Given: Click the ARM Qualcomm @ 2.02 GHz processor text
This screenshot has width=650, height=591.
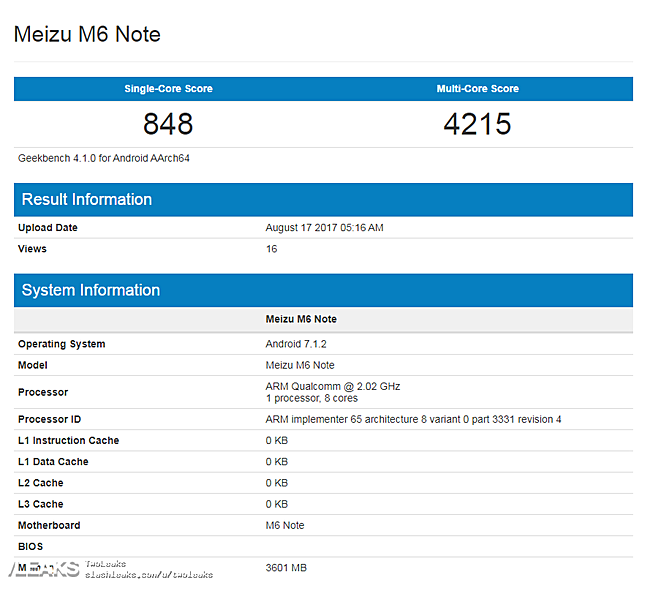Looking at the screenshot, I should point(333,386).
